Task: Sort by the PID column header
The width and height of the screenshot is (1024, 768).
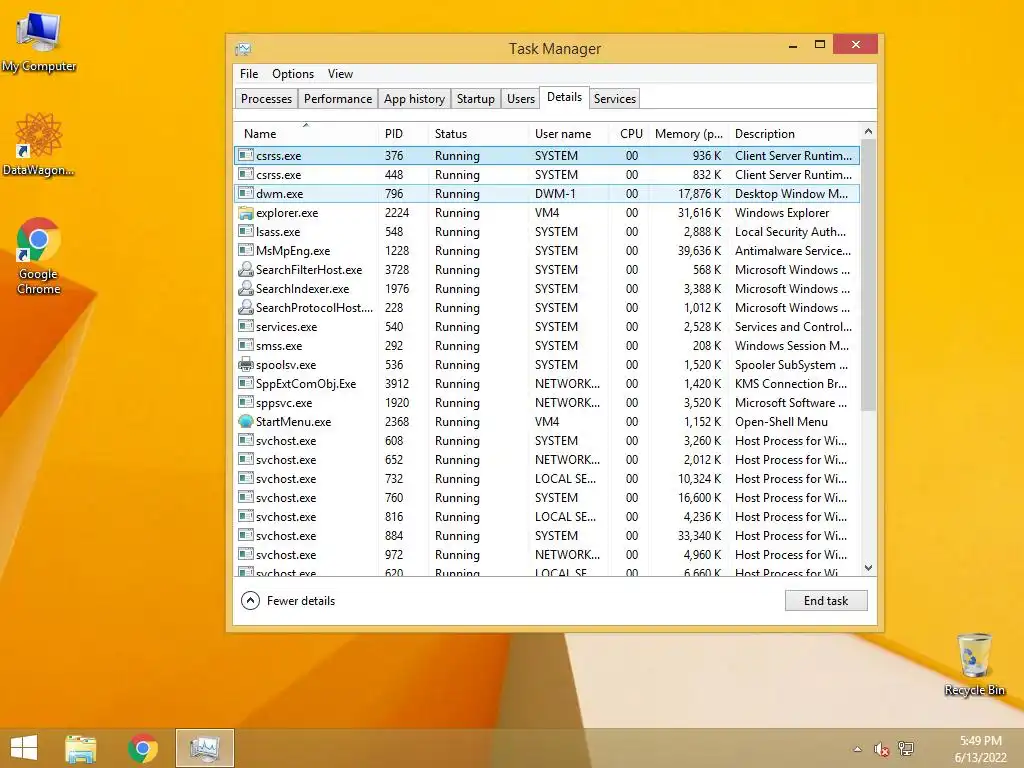Action: [x=403, y=134]
